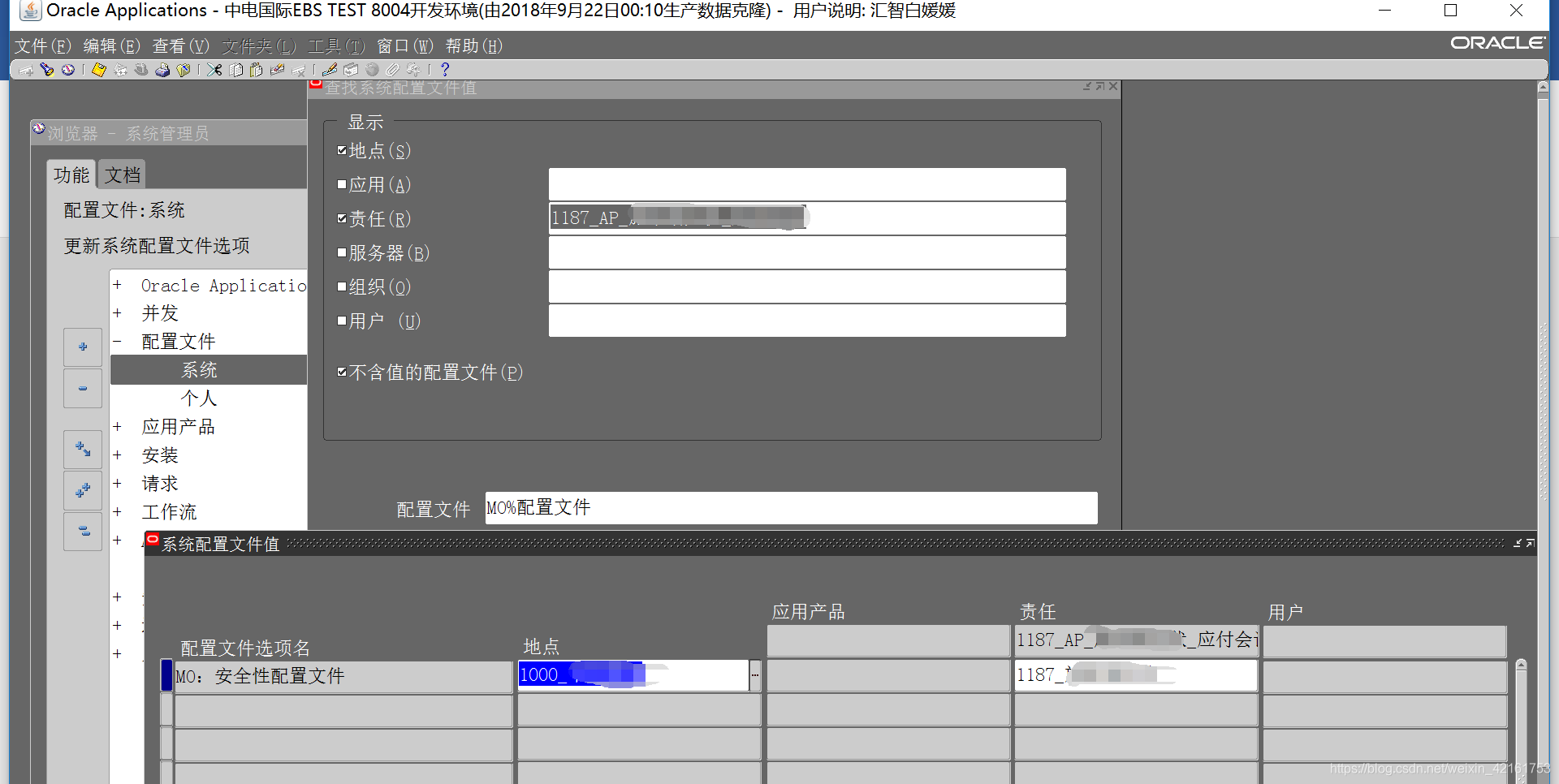This screenshot has width=1559, height=784.
Task: Switch to the 文档 tab
Action: click(x=123, y=174)
